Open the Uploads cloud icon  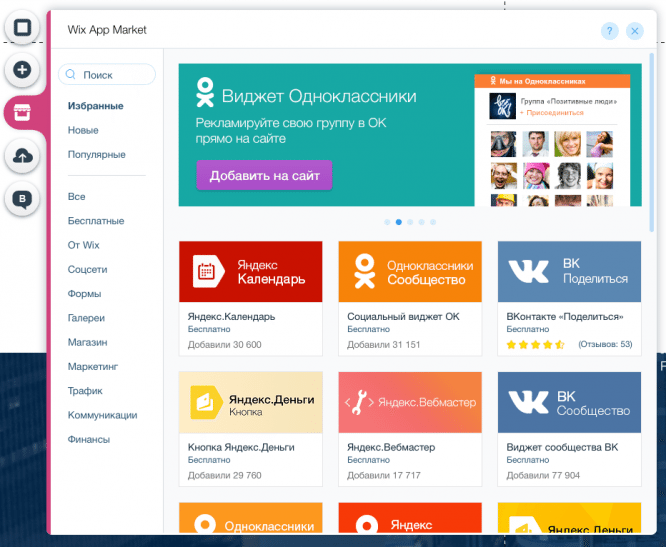[22, 156]
